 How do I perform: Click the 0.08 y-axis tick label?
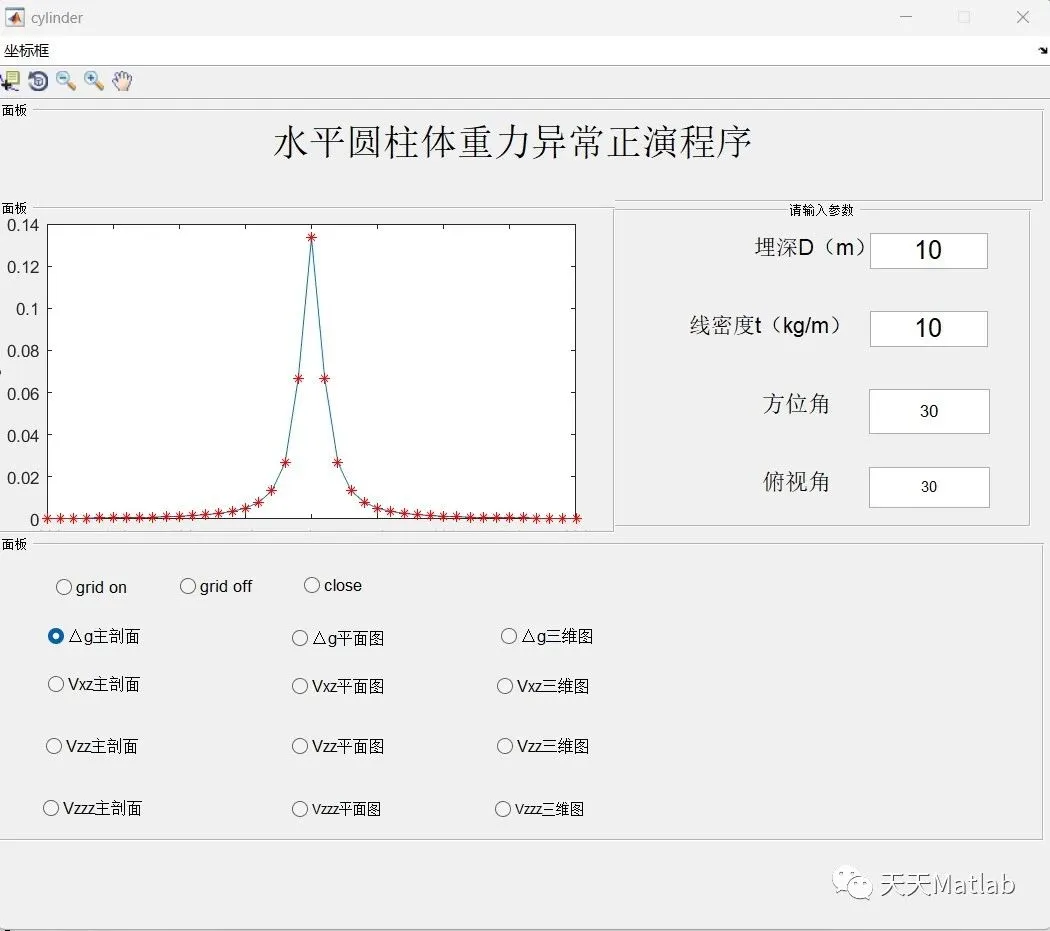(x=23, y=352)
